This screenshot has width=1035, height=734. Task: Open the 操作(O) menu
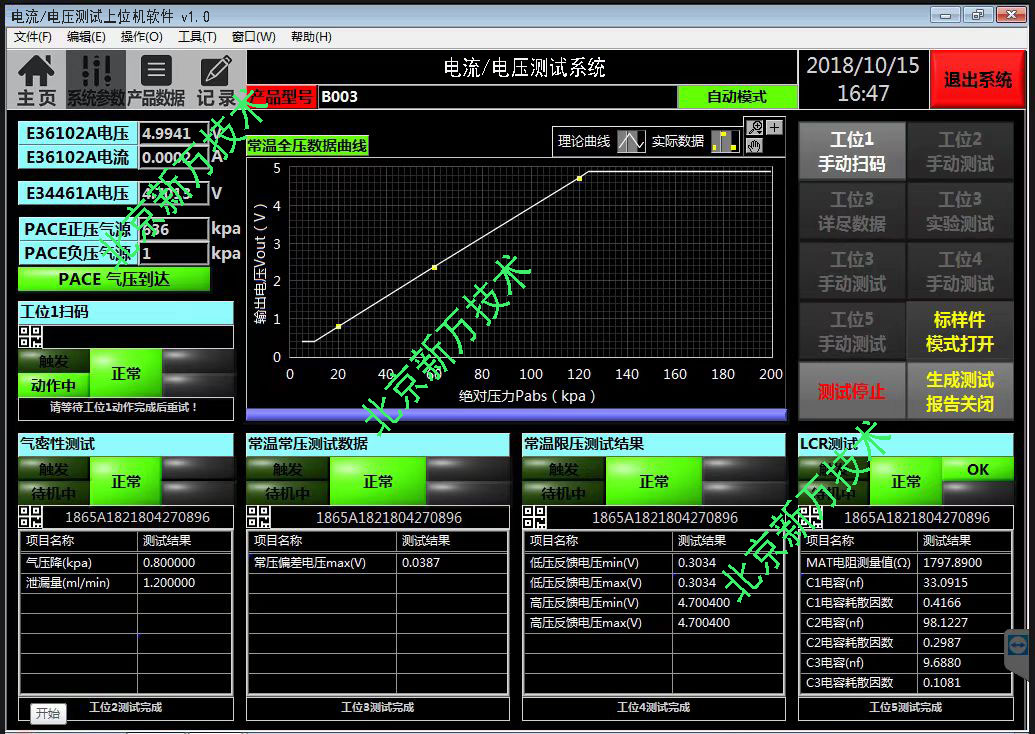pos(142,37)
